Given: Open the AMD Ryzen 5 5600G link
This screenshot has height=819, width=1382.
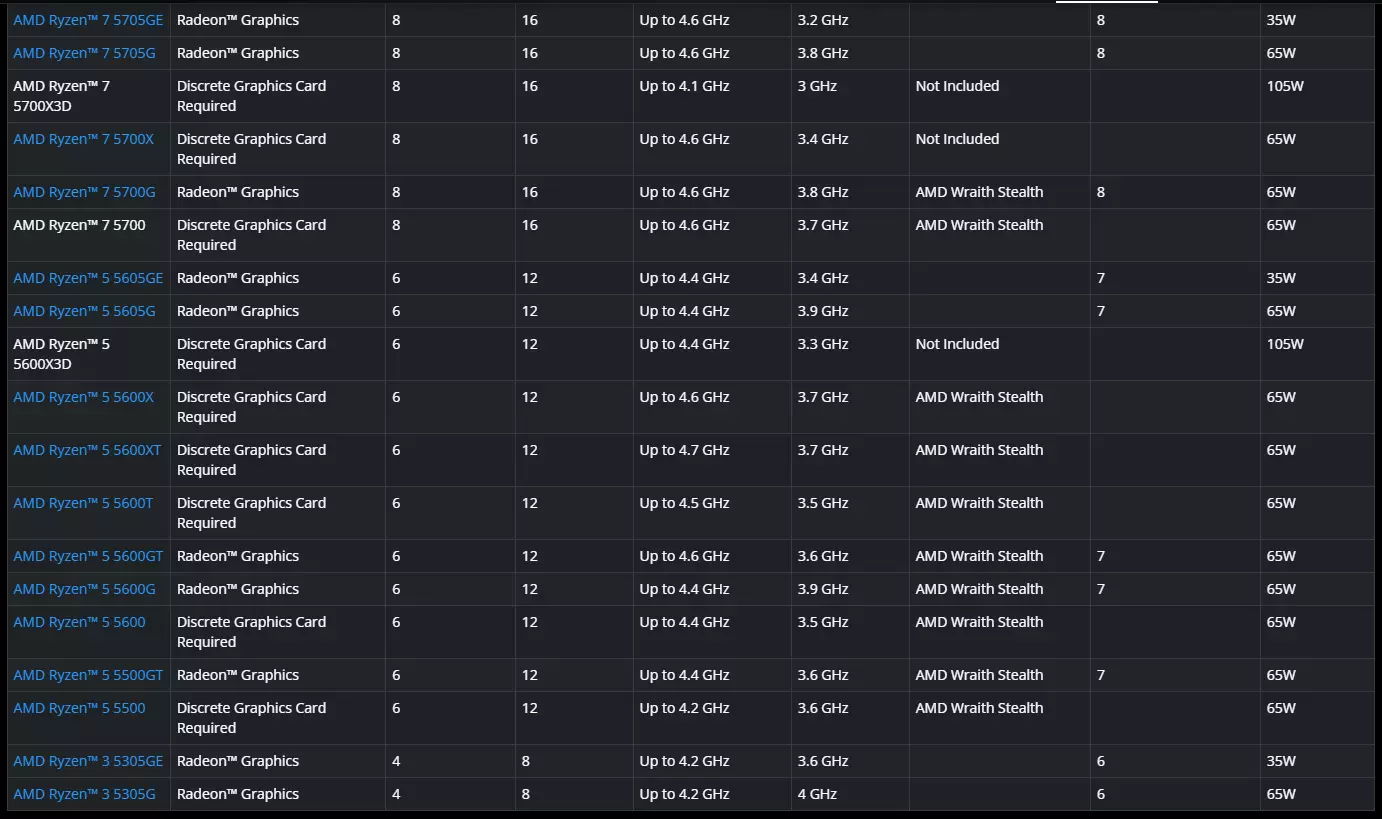Looking at the screenshot, I should coord(84,589).
